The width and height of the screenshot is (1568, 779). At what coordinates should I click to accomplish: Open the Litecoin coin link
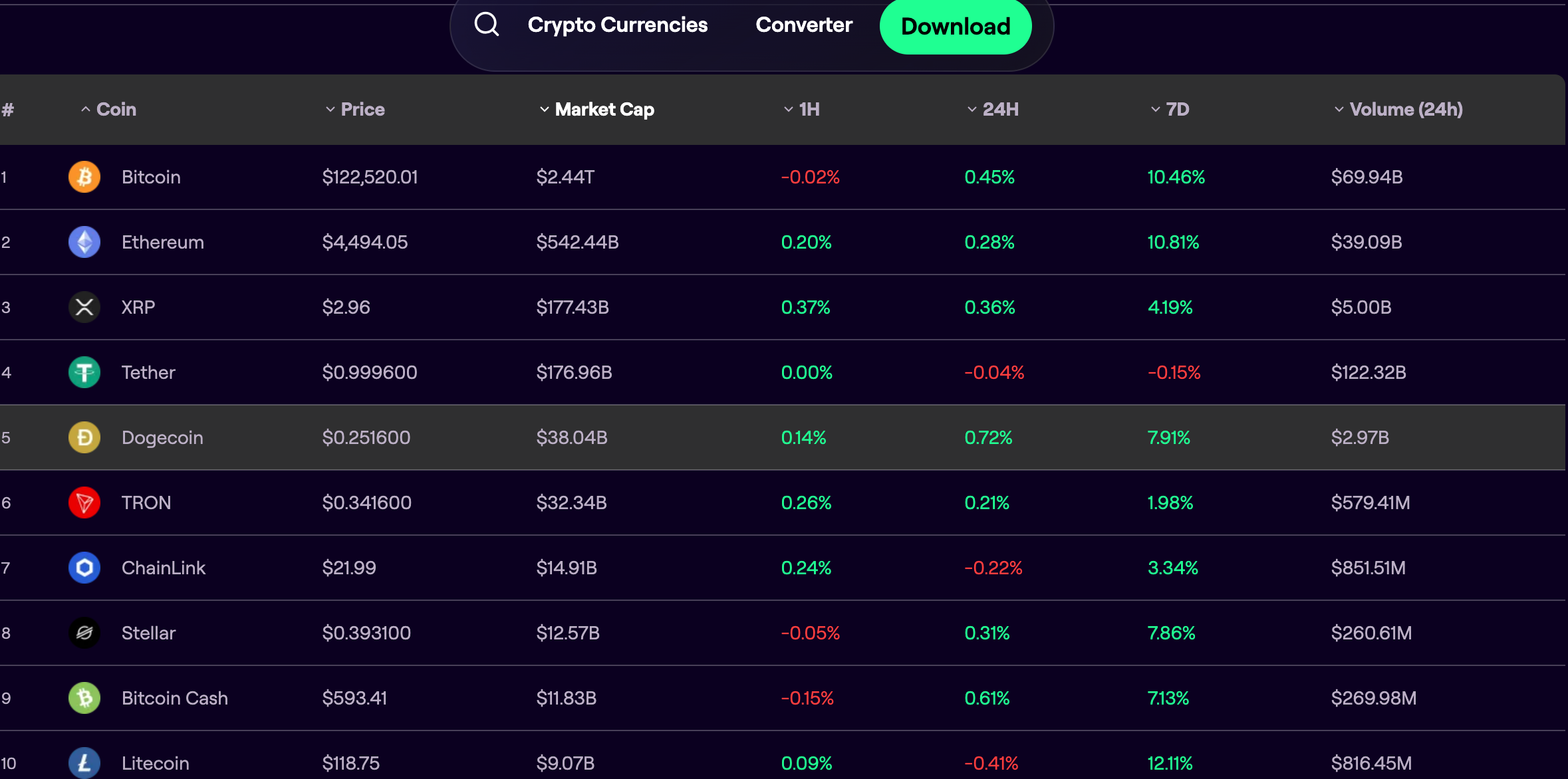tap(155, 763)
